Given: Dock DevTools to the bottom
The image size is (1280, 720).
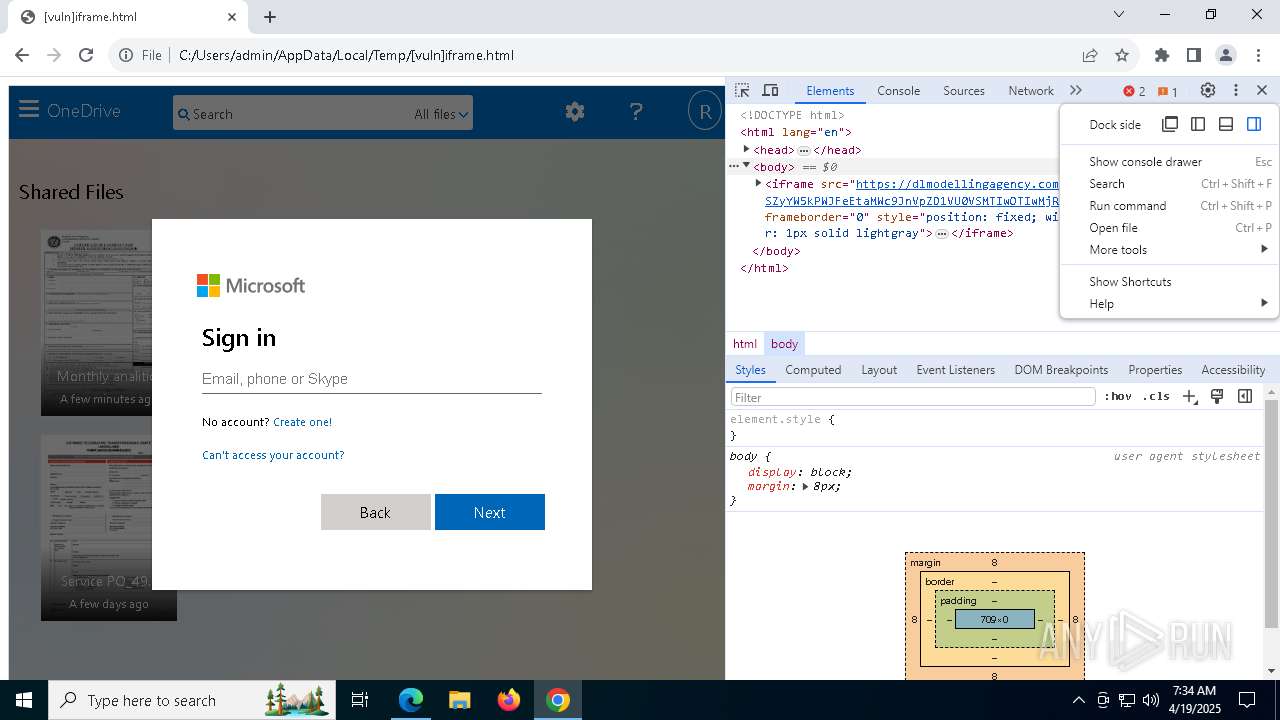Looking at the screenshot, I should (1226, 124).
